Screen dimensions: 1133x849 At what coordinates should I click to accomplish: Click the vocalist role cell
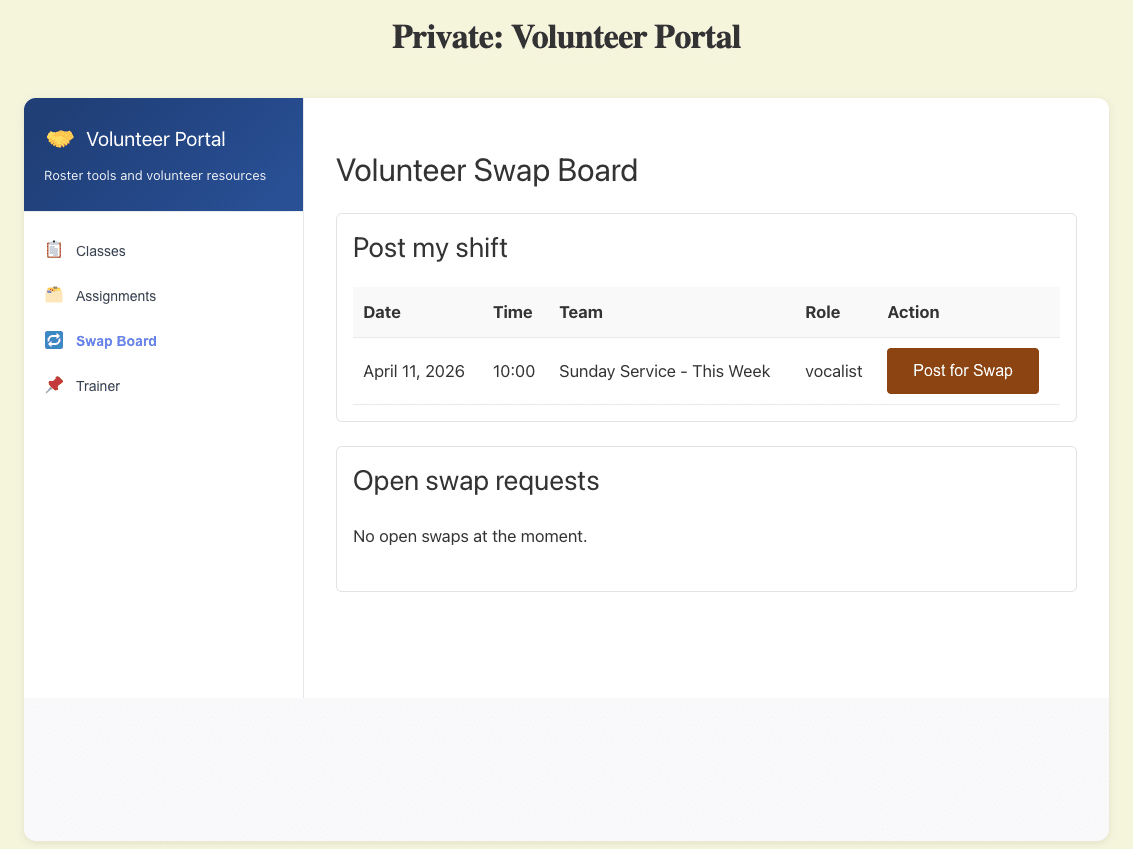pos(833,371)
